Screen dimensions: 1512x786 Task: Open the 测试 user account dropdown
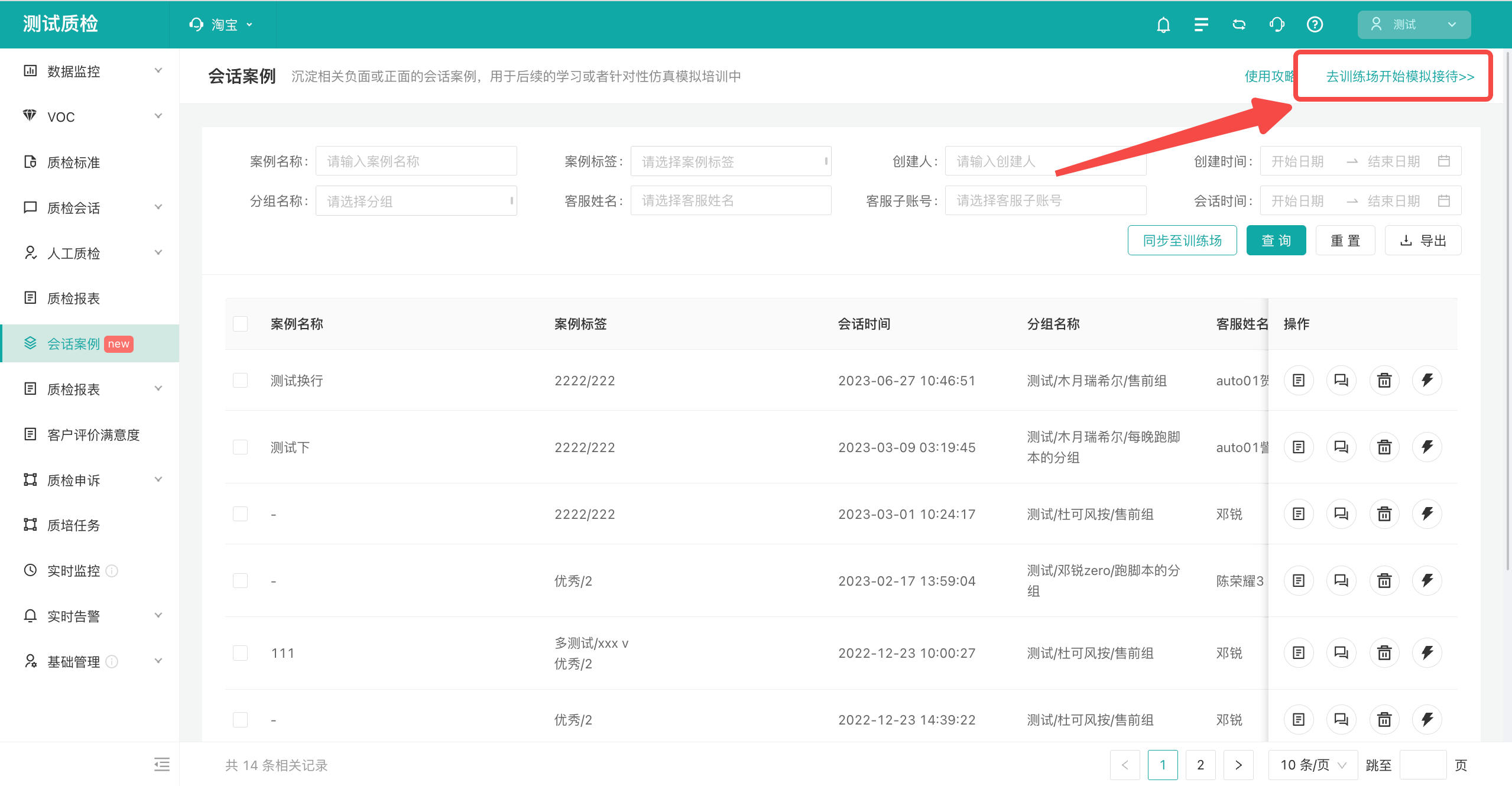click(x=1414, y=25)
